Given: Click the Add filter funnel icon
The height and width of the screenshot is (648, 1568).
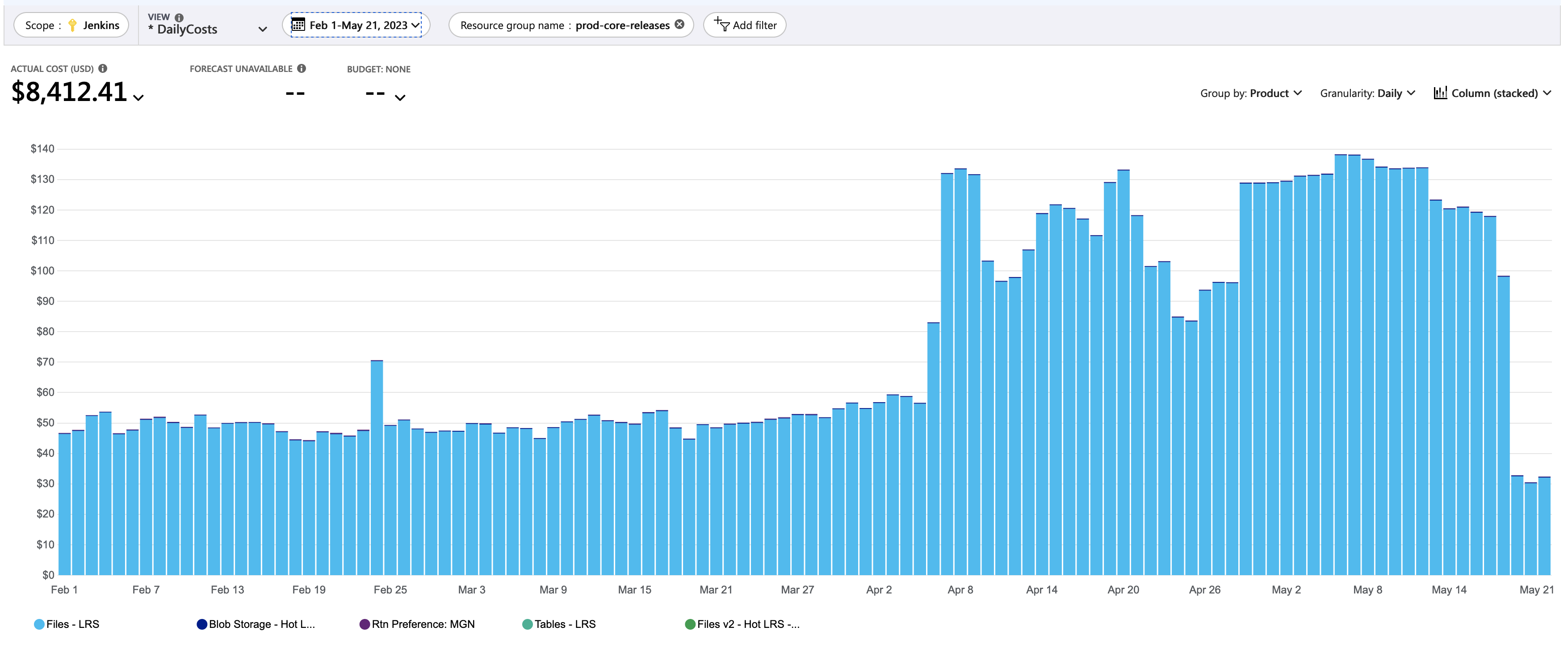Looking at the screenshot, I should 721,25.
